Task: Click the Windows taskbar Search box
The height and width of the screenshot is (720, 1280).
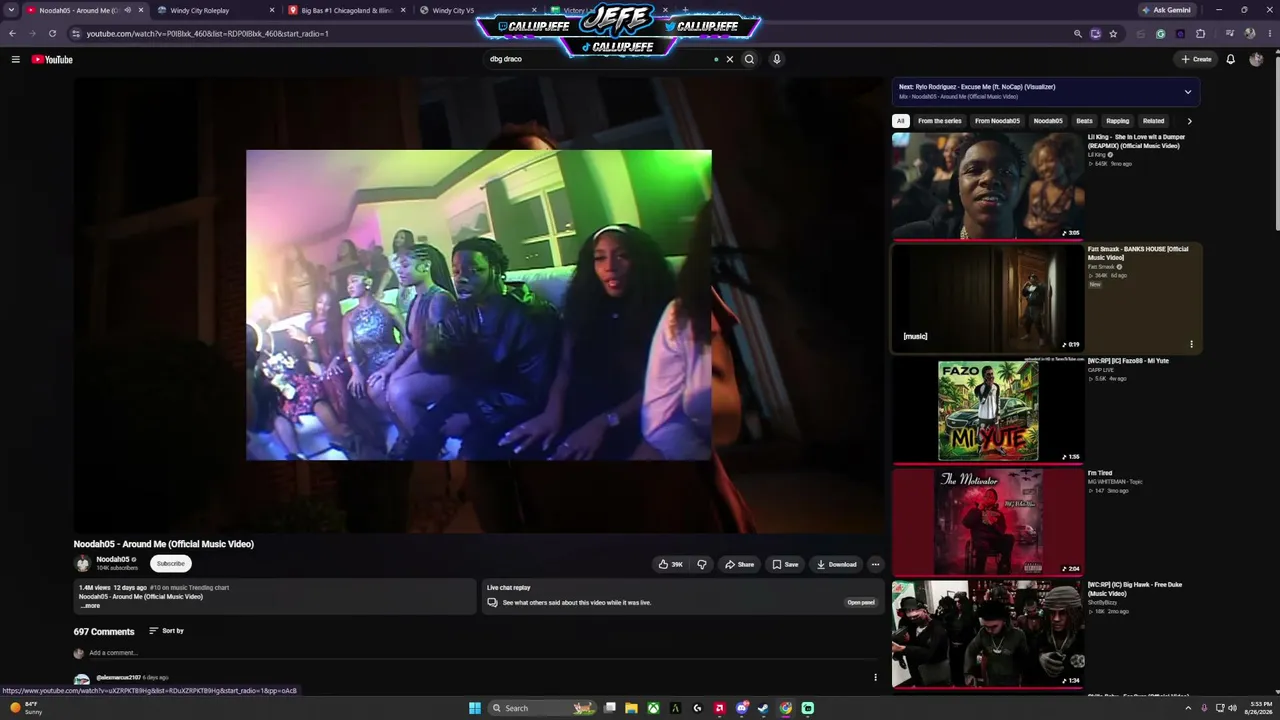Action: coord(542,708)
